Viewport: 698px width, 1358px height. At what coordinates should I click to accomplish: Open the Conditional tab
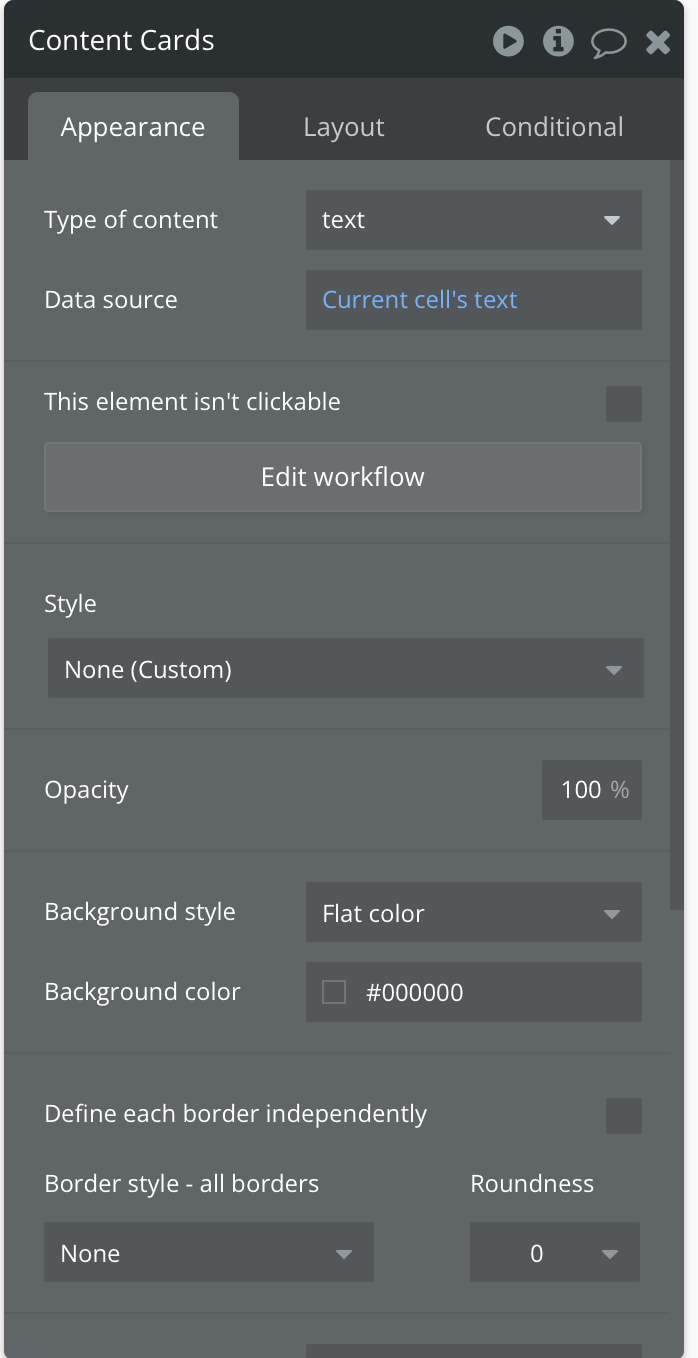tap(554, 127)
